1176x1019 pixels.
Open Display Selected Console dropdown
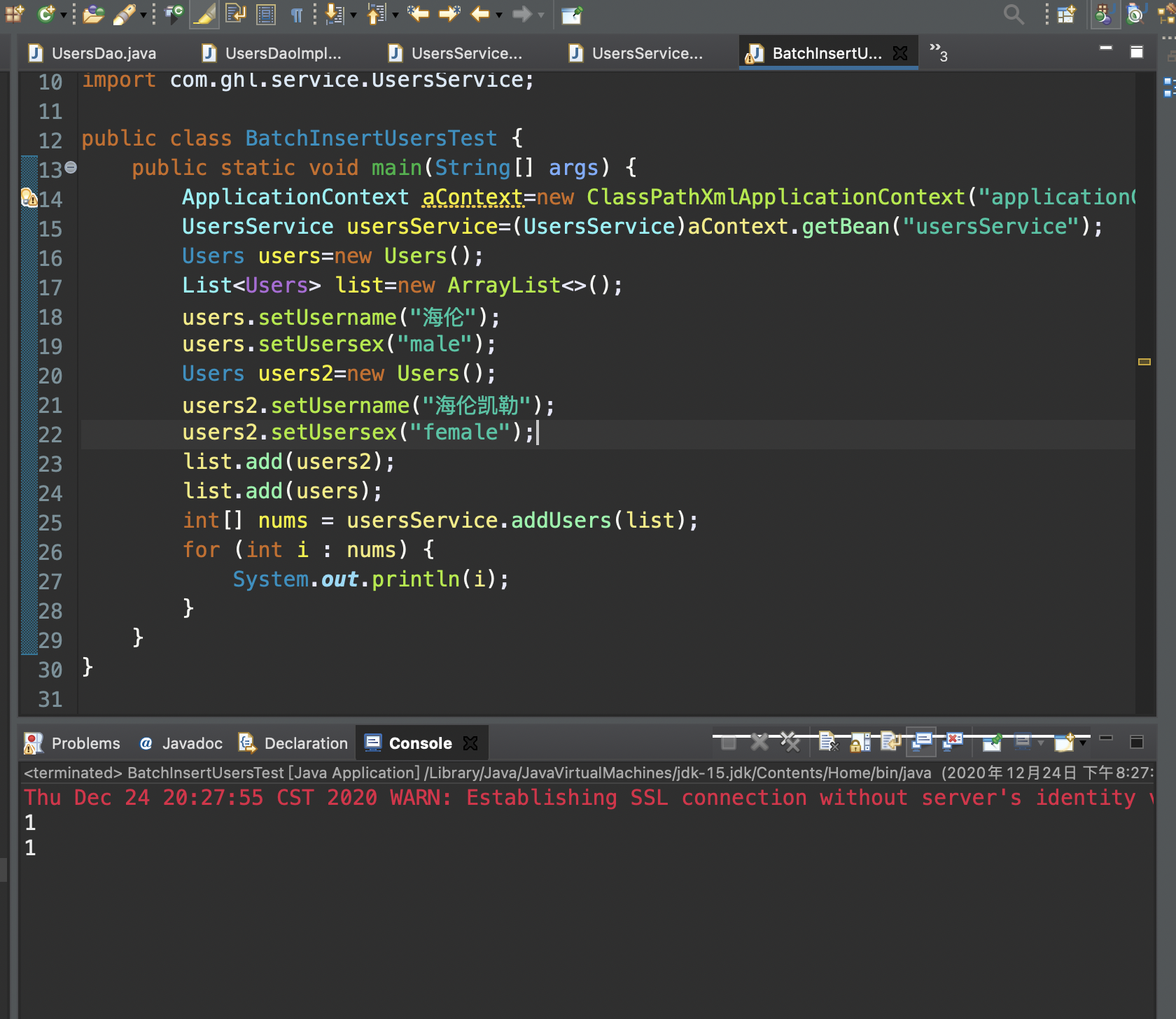click(1041, 743)
